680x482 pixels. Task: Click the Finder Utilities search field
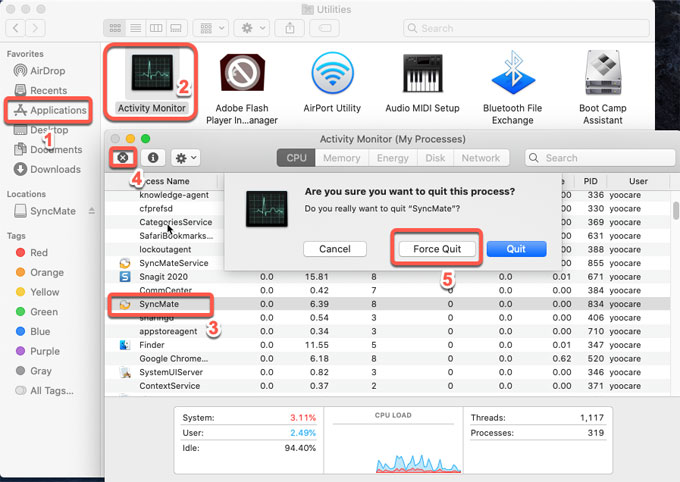(526, 28)
